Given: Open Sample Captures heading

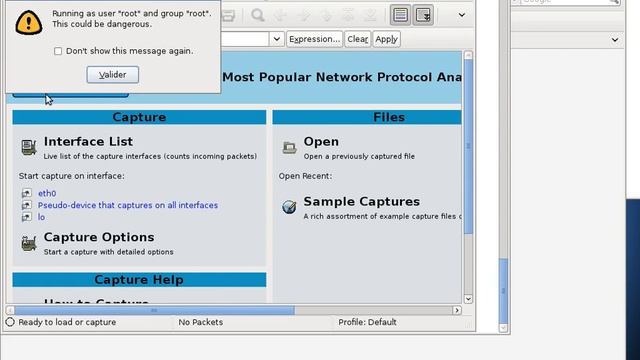Looking at the screenshot, I should pos(362,201).
